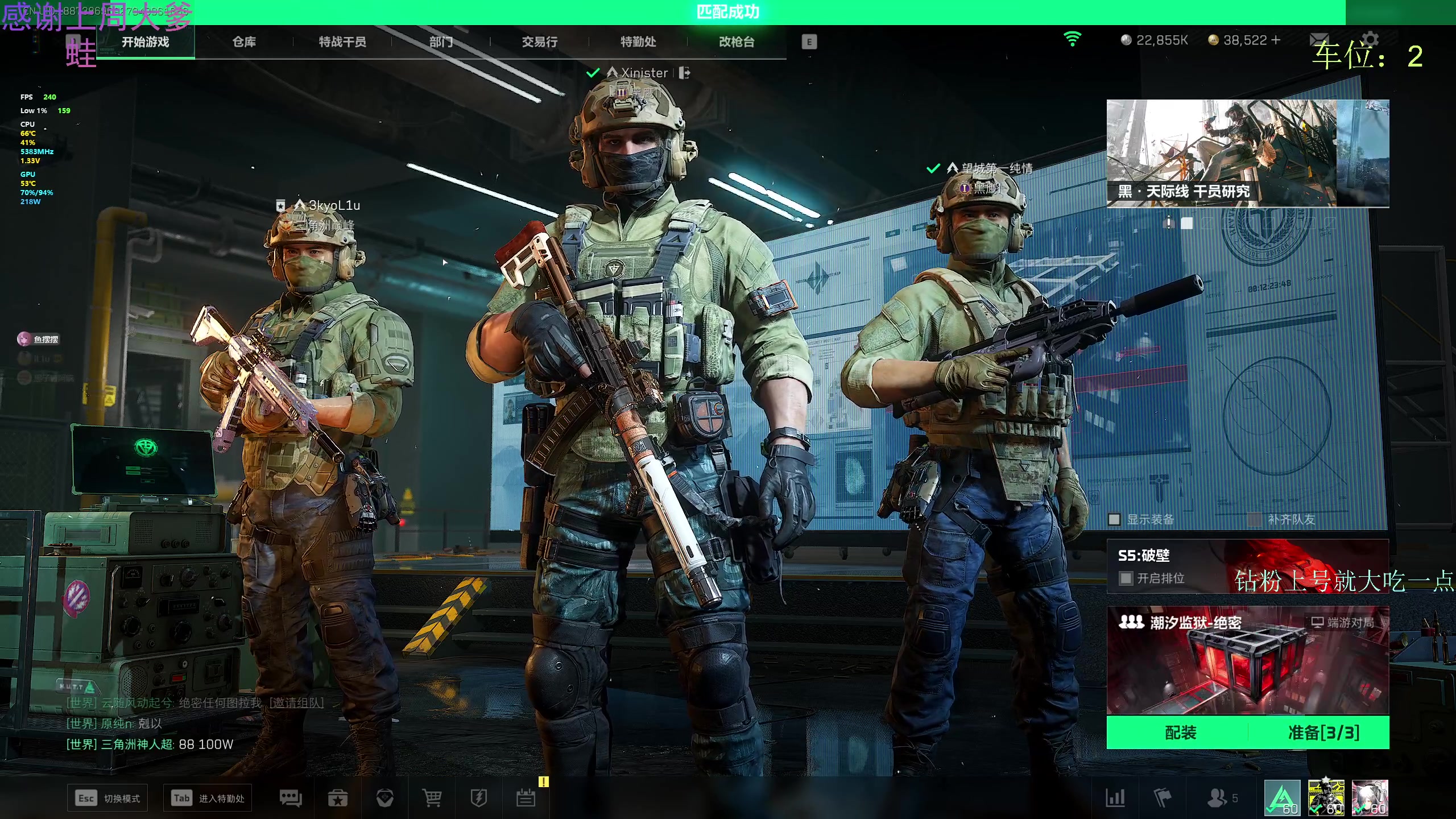
Task: Click the Esc 切换模式 button
Action: pyautogui.click(x=107, y=799)
